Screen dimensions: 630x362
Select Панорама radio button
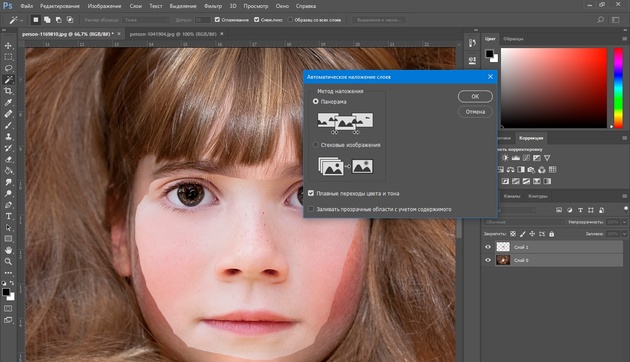click(315, 102)
